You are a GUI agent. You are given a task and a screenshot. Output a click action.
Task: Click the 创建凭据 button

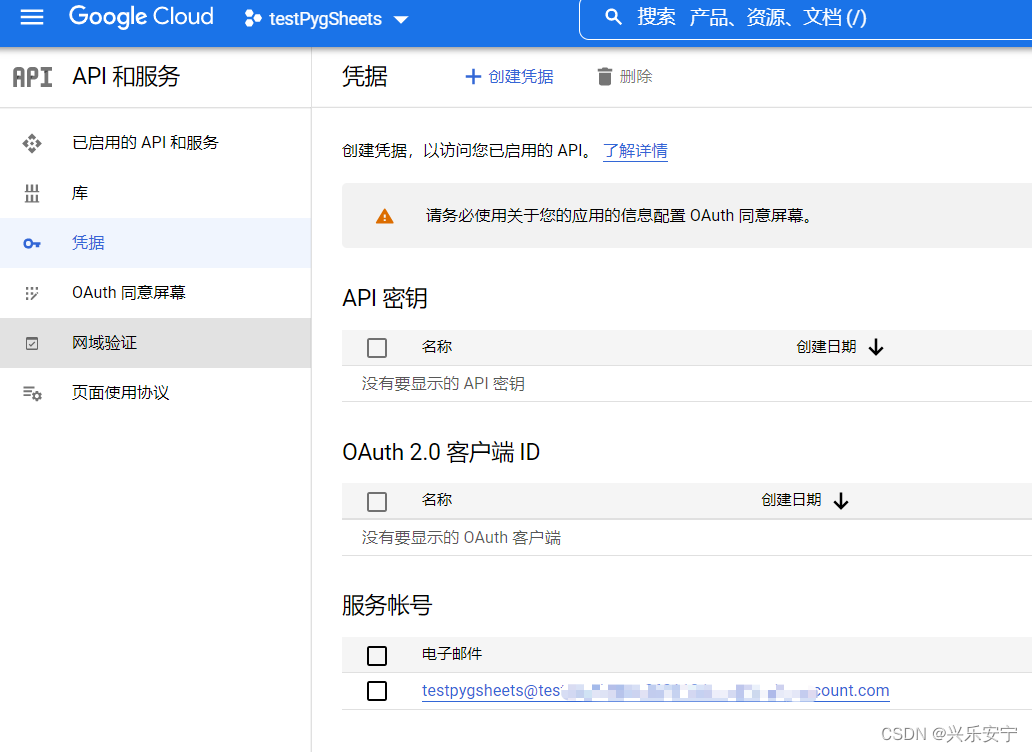point(509,77)
